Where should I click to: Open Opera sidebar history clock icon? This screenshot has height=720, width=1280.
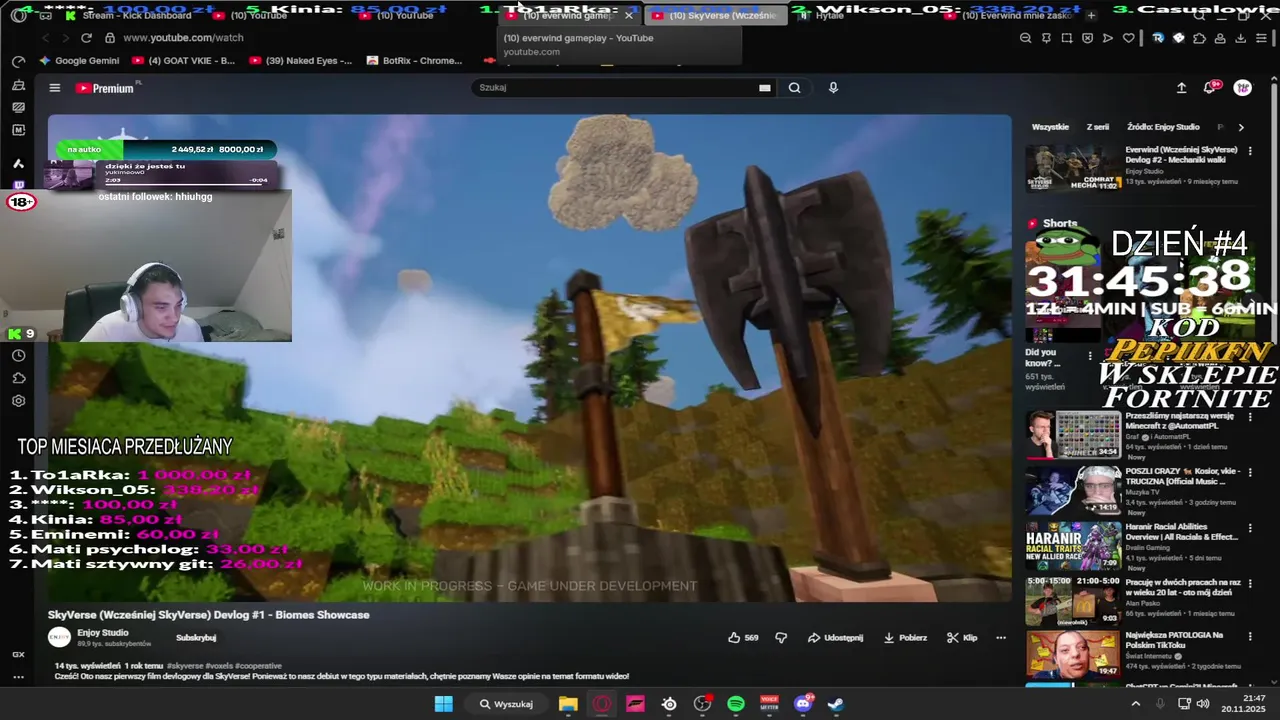(18, 356)
